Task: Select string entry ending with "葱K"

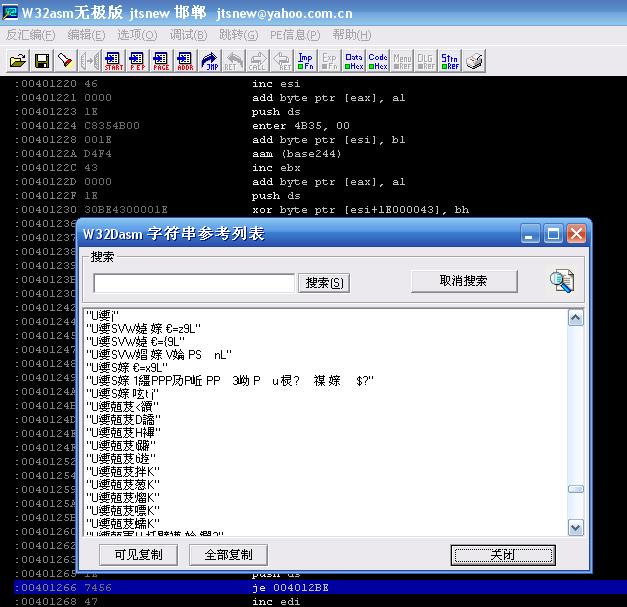Action: tap(123, 485)
